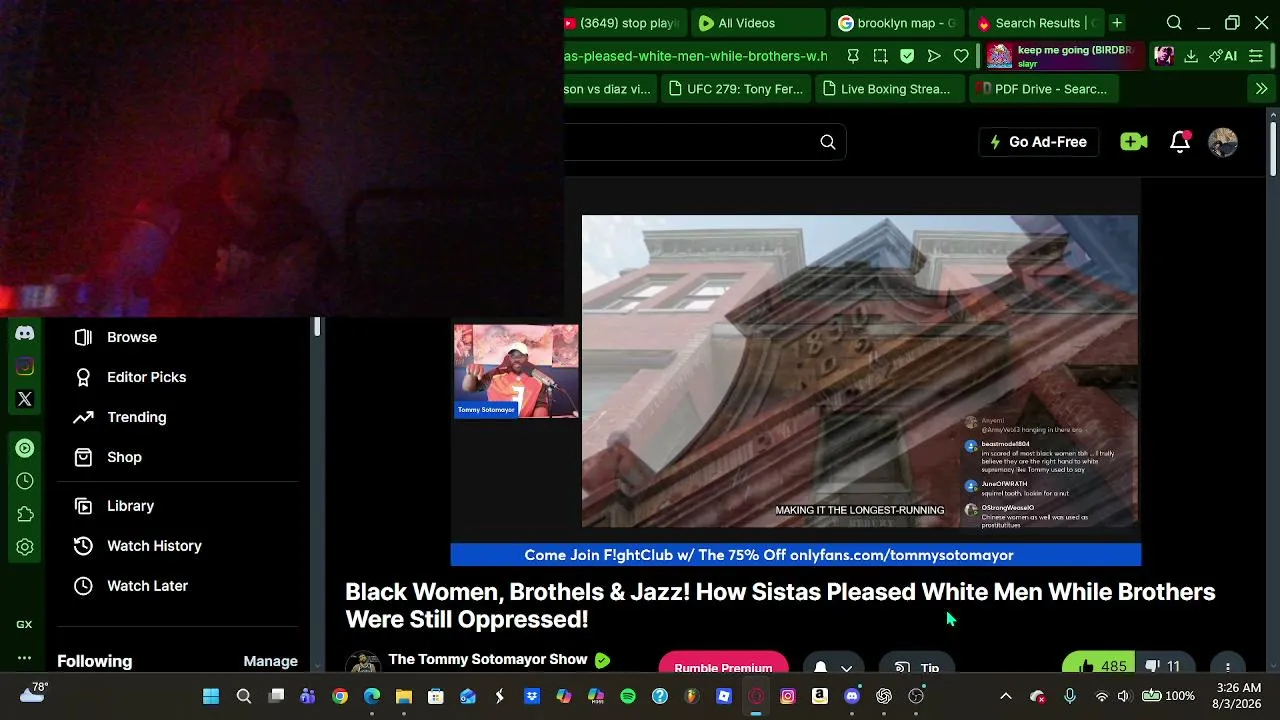Open the browser easy setup sliders icon
Image resolution: width=1280 pixels, height=720 pixels.
1256,56
